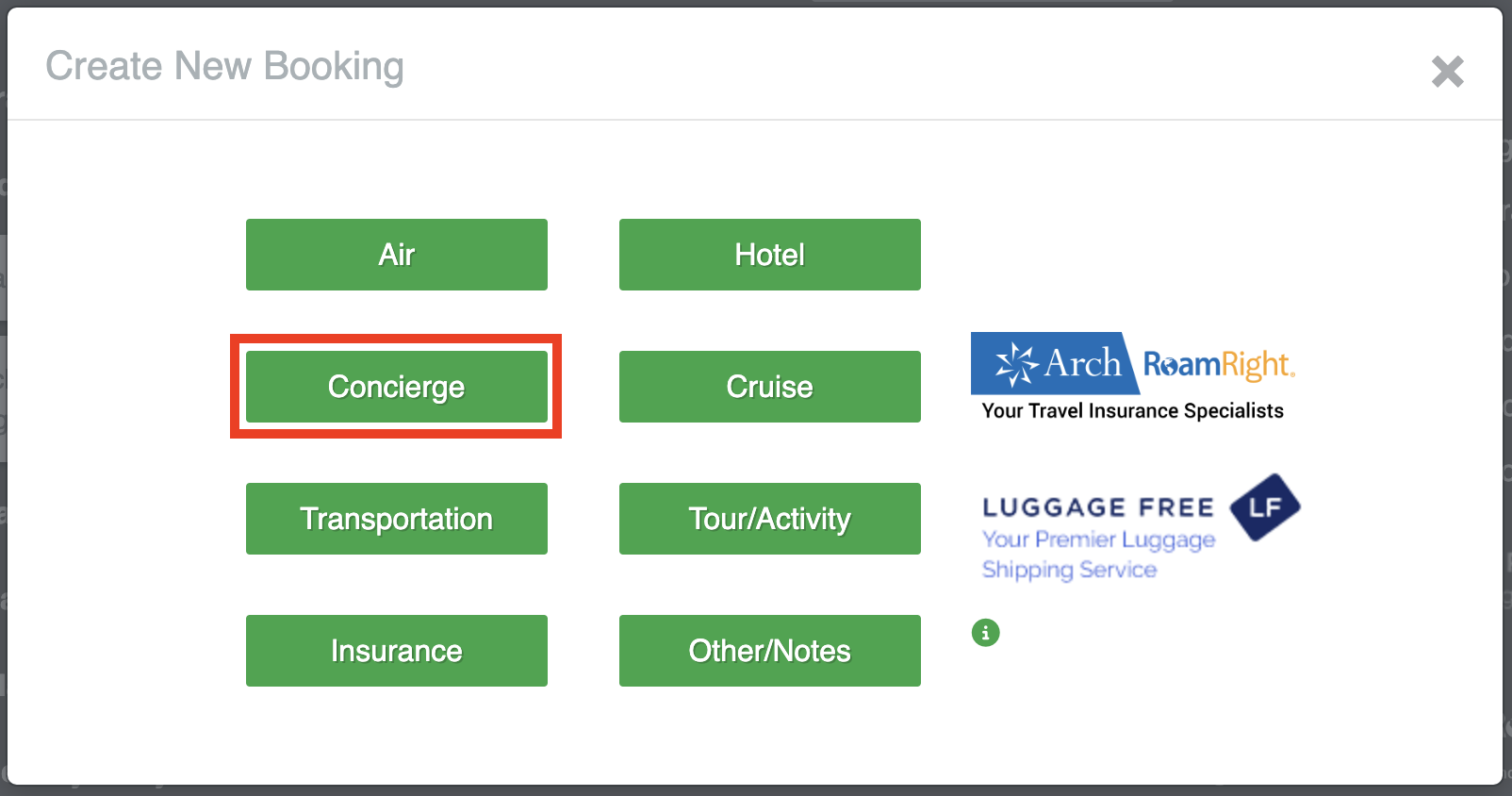Start a Cruise booking

(x=769, y=387)
